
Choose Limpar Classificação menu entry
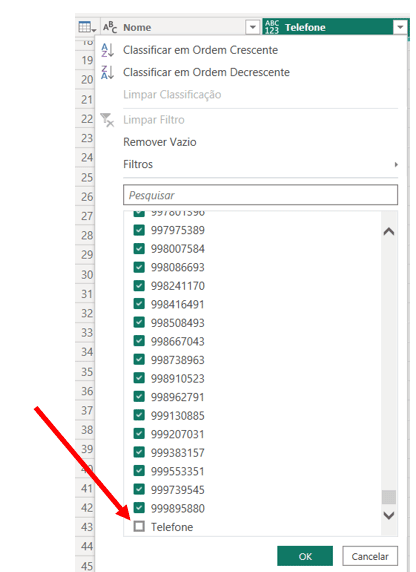(x=172, y=94)
